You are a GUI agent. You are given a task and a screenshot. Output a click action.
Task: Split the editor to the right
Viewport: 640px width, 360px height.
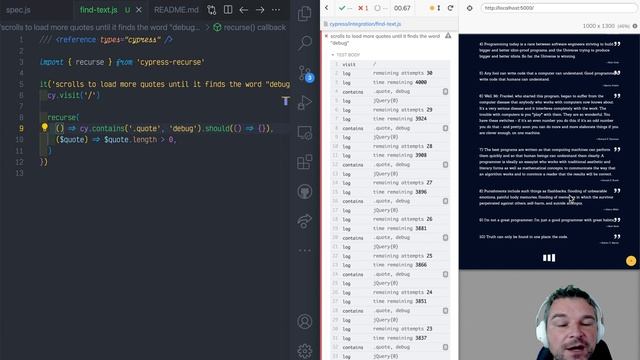[x=228, y=10]
